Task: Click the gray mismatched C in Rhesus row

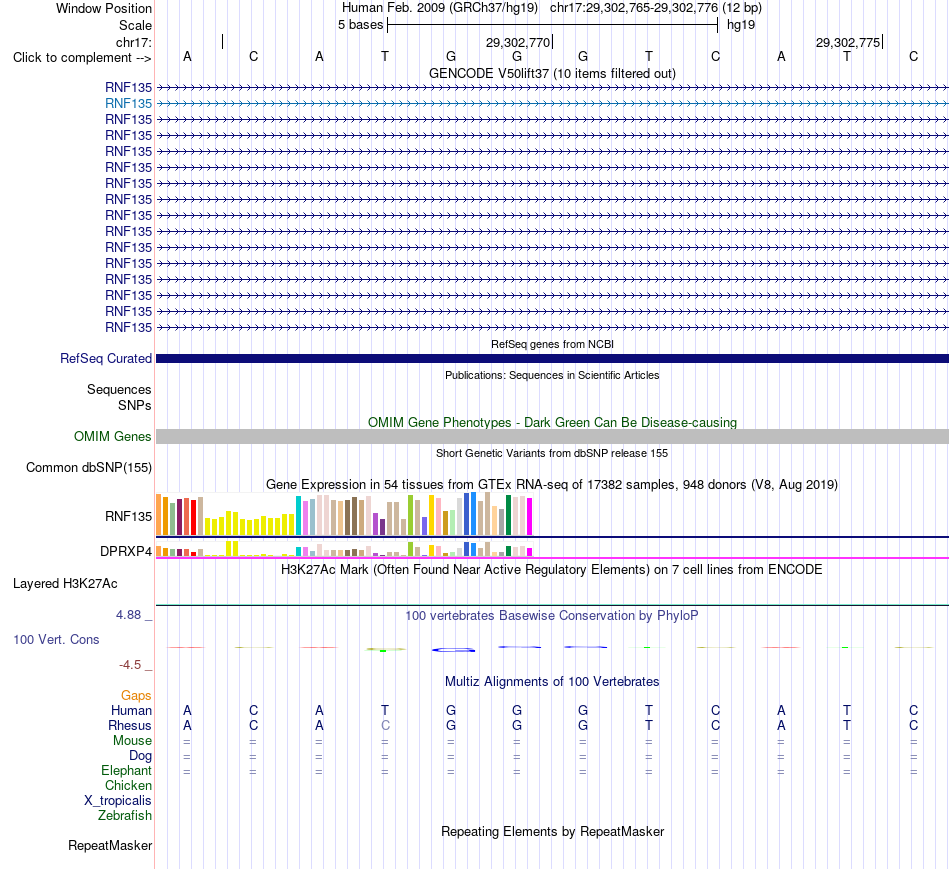Action: (x=385, y=725)
